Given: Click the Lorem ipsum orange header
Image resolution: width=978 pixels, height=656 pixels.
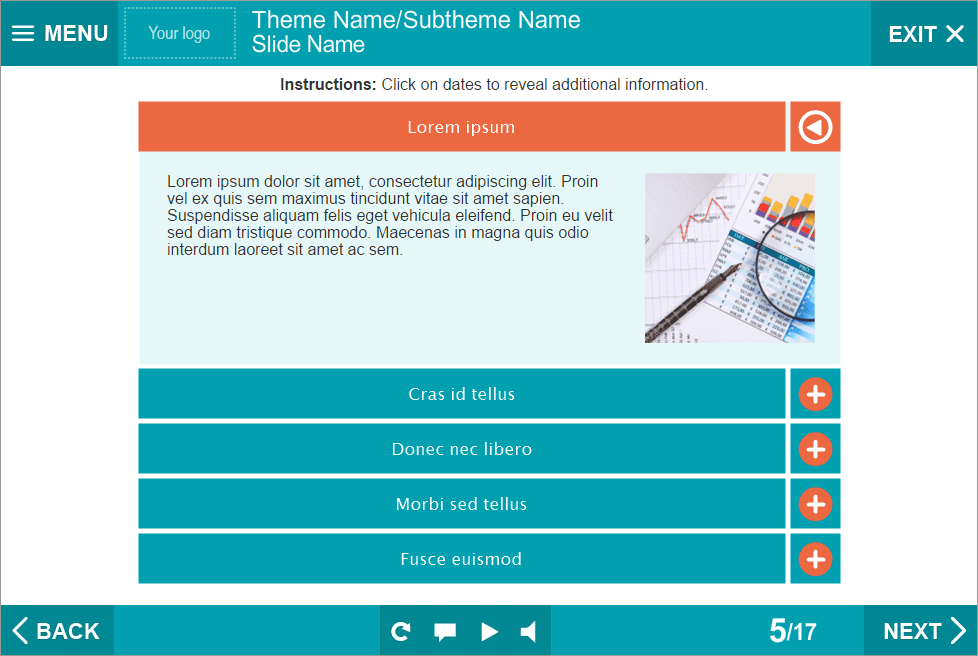Looking at the screenshot, I should tap(461, 127).
